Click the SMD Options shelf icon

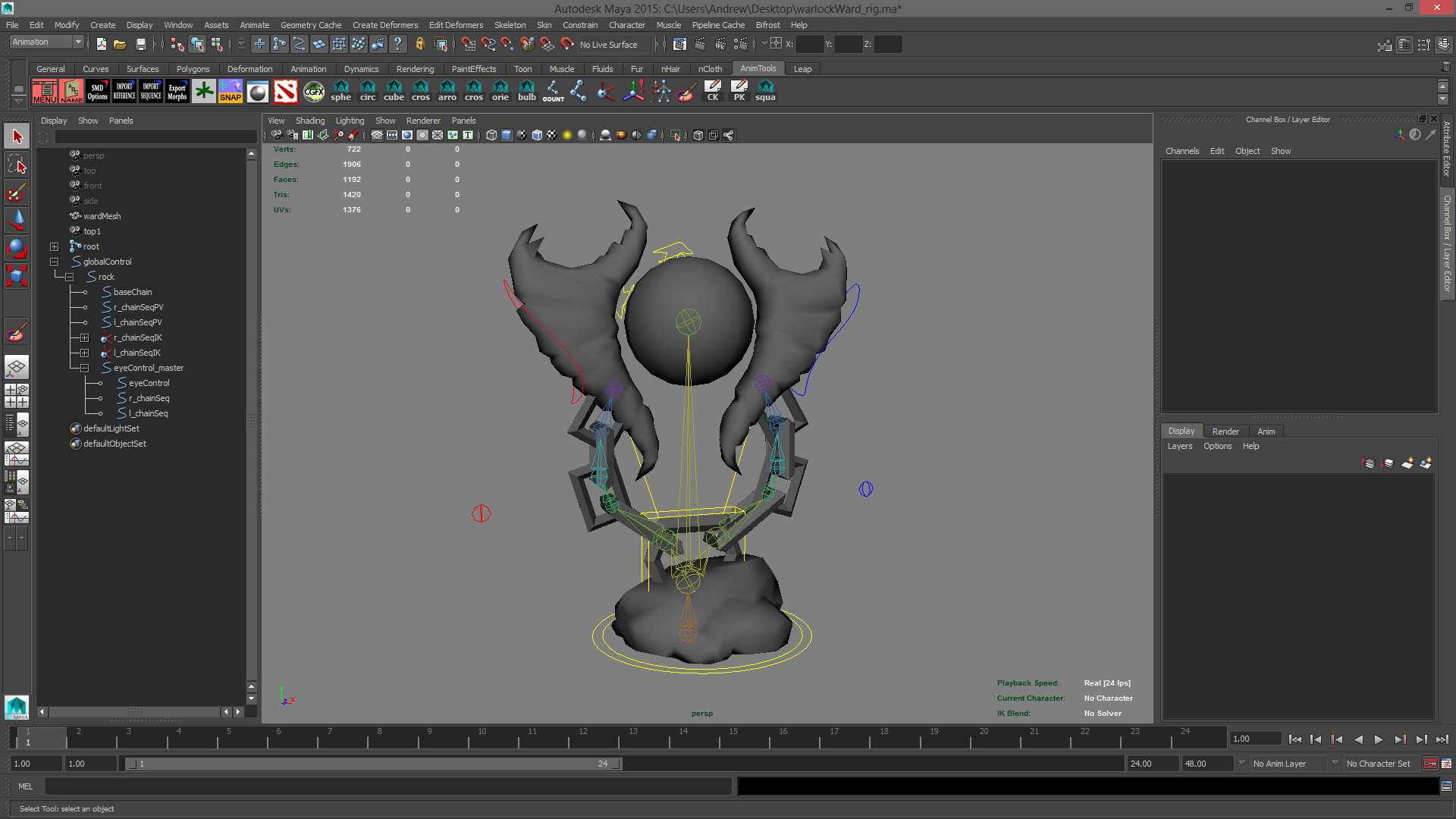[x=97, y=91]
